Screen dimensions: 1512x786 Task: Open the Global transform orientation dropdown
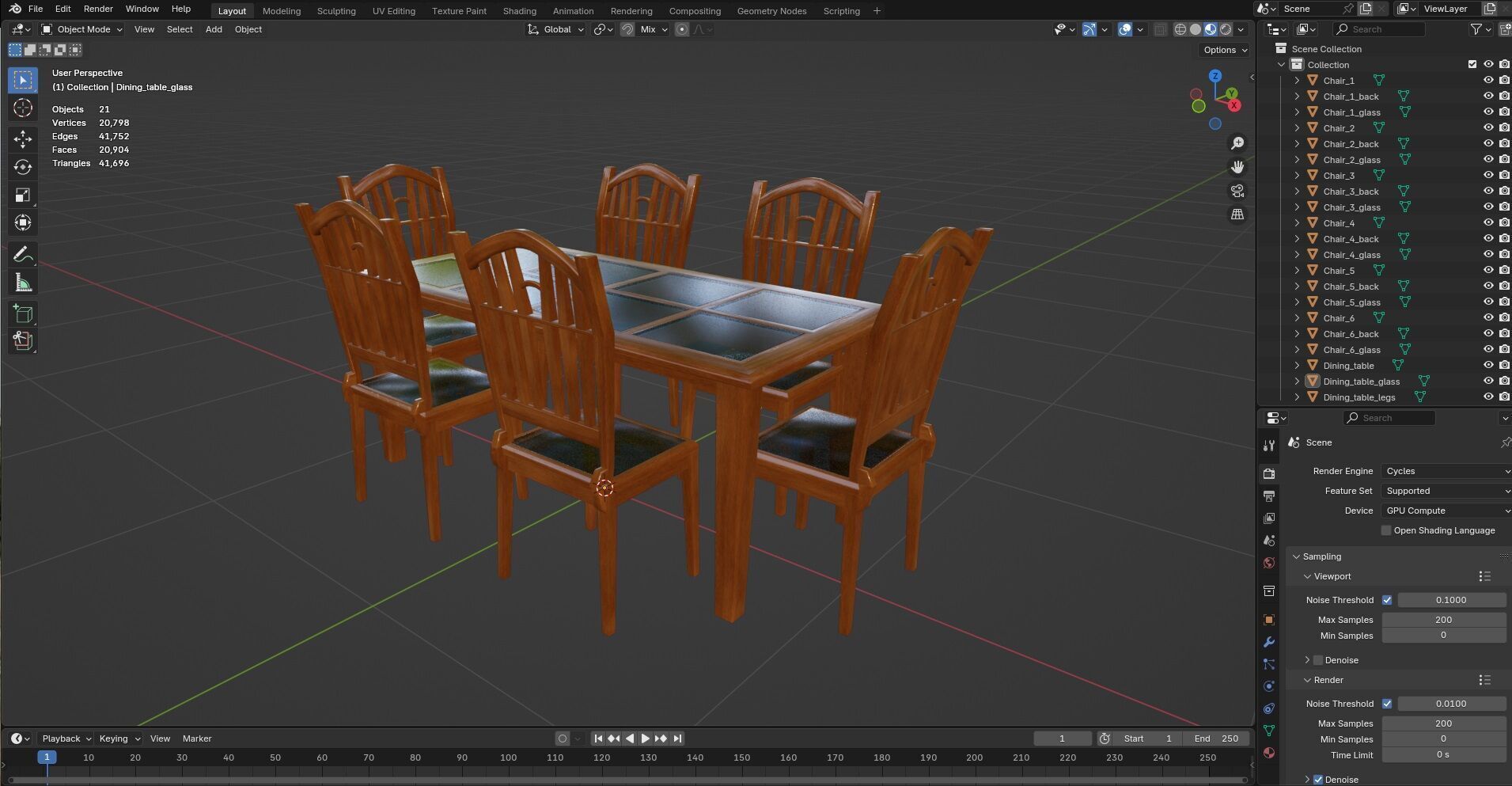tap(556, 29)
